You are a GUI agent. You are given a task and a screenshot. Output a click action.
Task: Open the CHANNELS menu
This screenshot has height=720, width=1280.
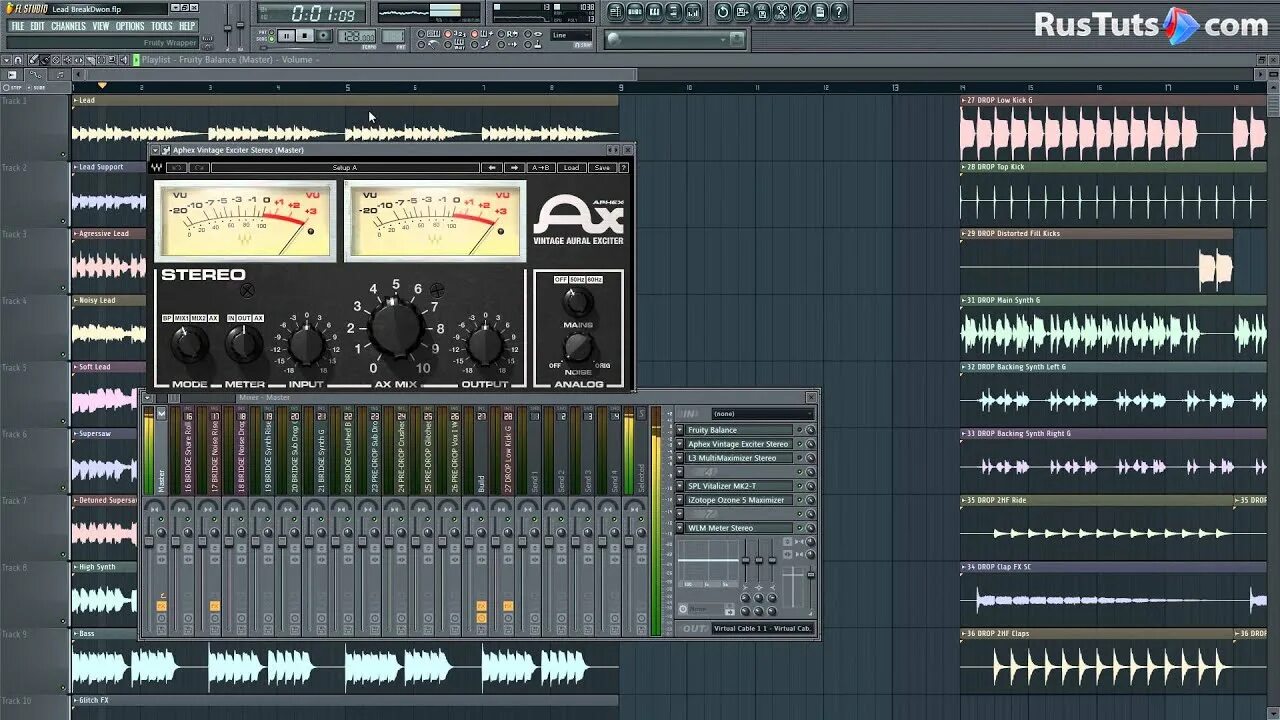(x=68, y=26)
